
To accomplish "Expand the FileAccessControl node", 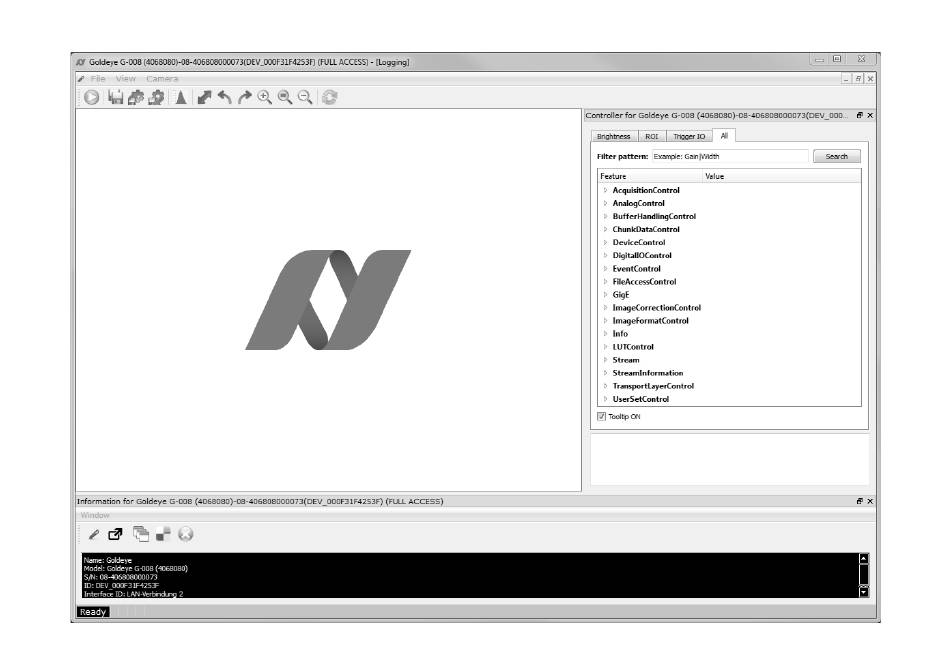I will [x=605, y=282].
